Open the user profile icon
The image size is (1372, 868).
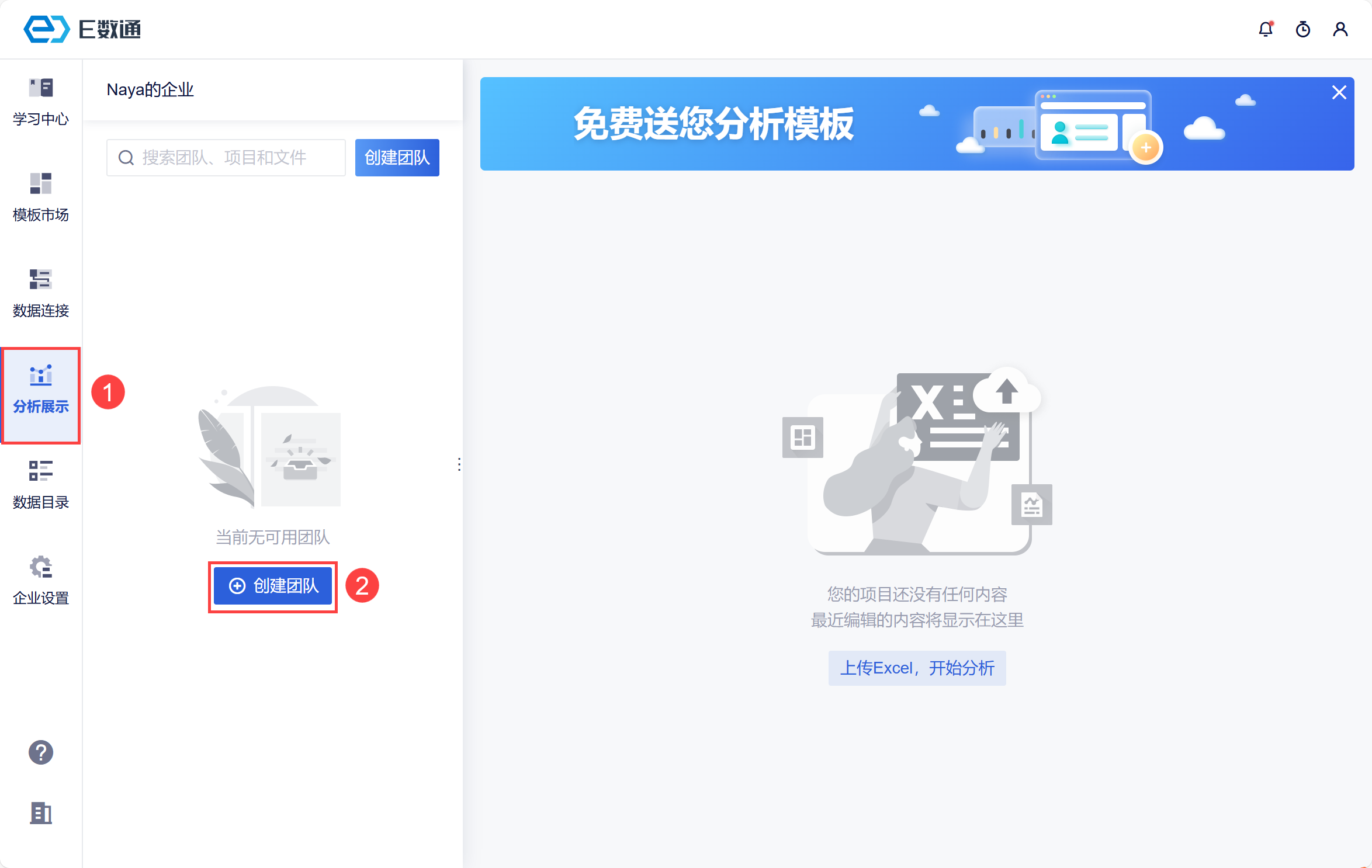click(1340, 29)
